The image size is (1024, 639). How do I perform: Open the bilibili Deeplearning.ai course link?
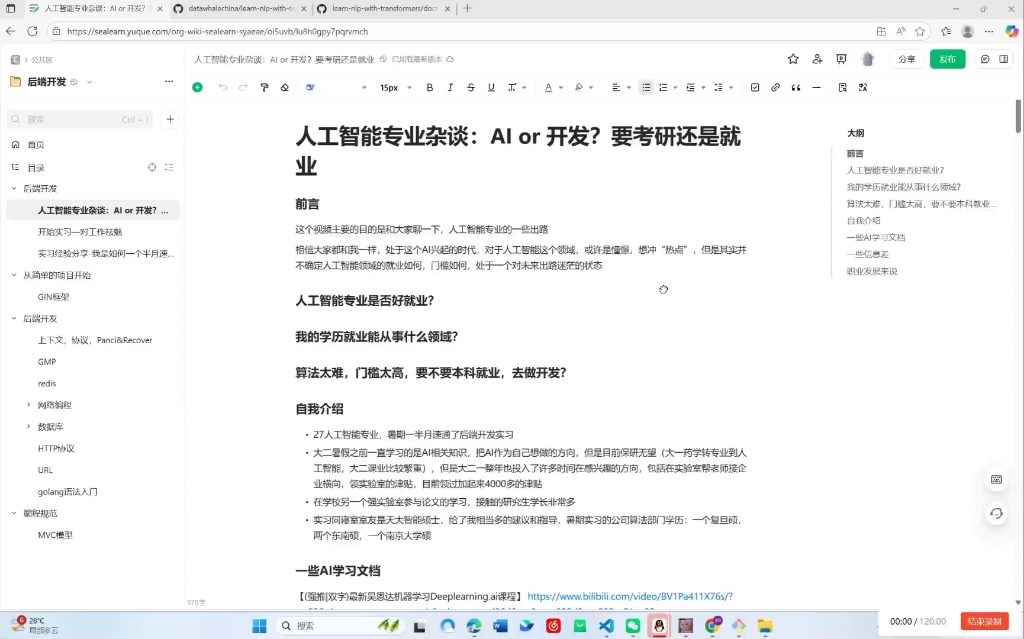pos(630,597)
